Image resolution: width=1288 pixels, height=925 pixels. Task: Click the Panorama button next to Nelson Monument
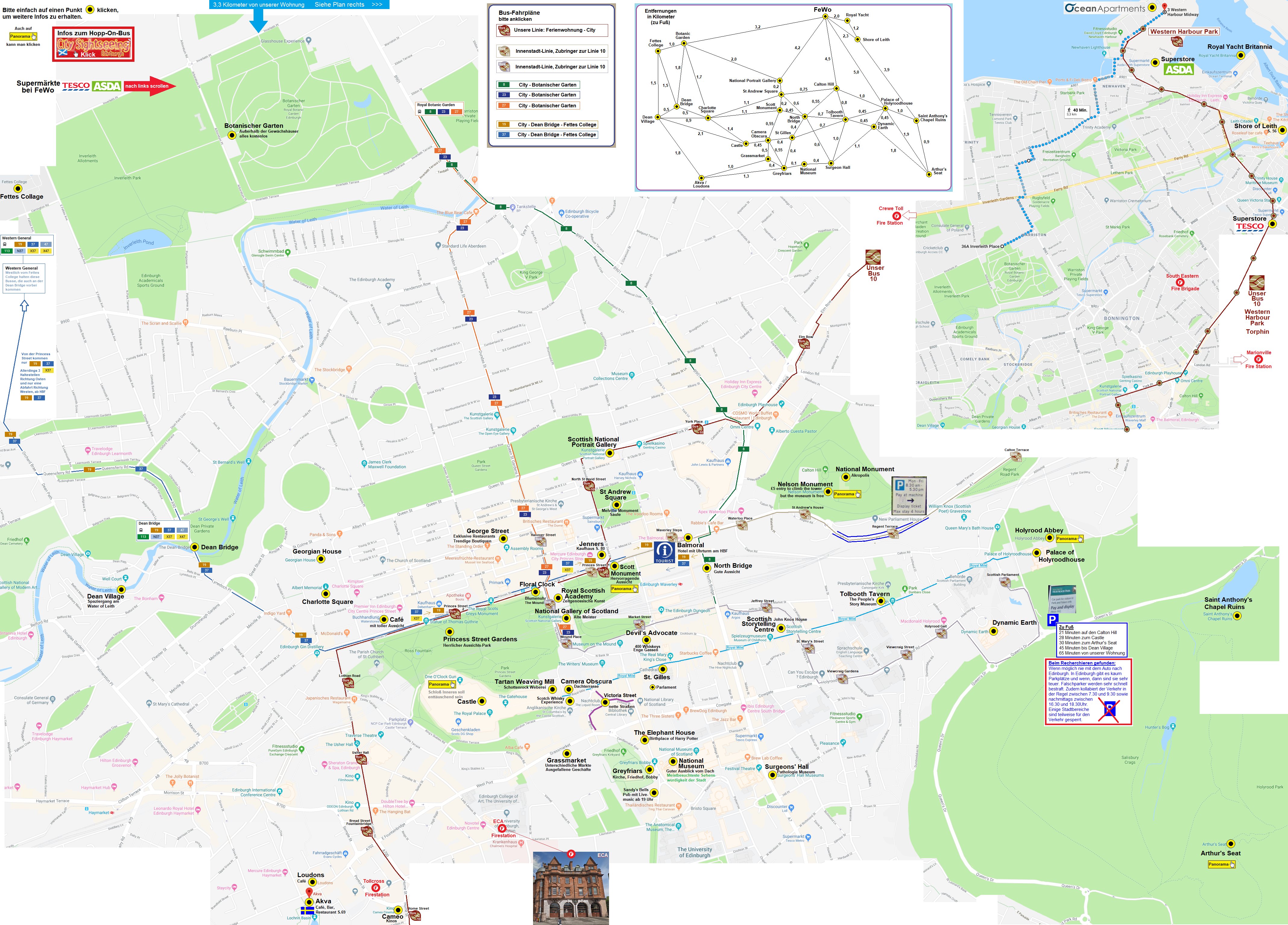click(847, 494)
